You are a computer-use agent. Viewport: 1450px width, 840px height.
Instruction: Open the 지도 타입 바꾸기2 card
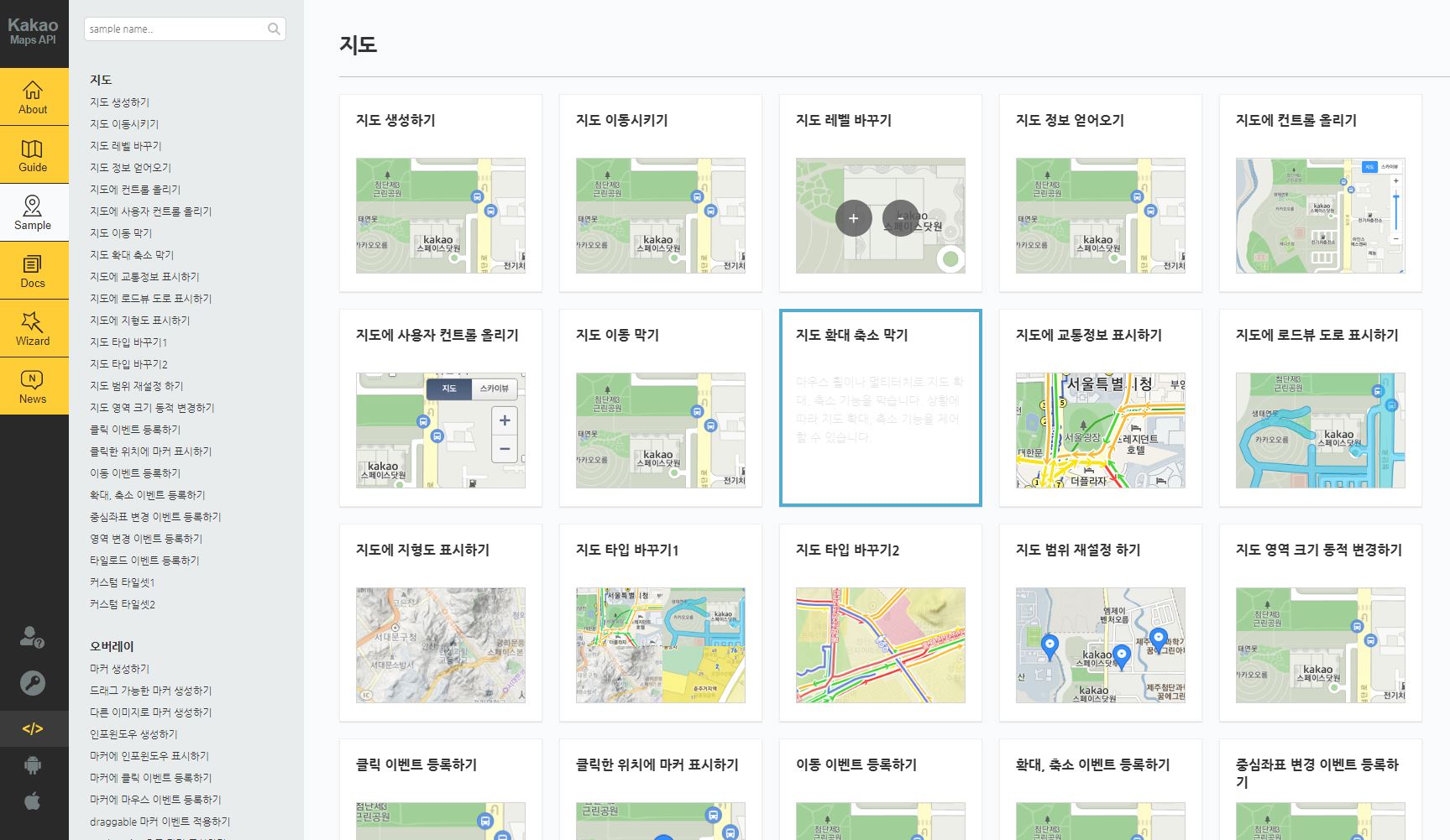tap(881, 623)
